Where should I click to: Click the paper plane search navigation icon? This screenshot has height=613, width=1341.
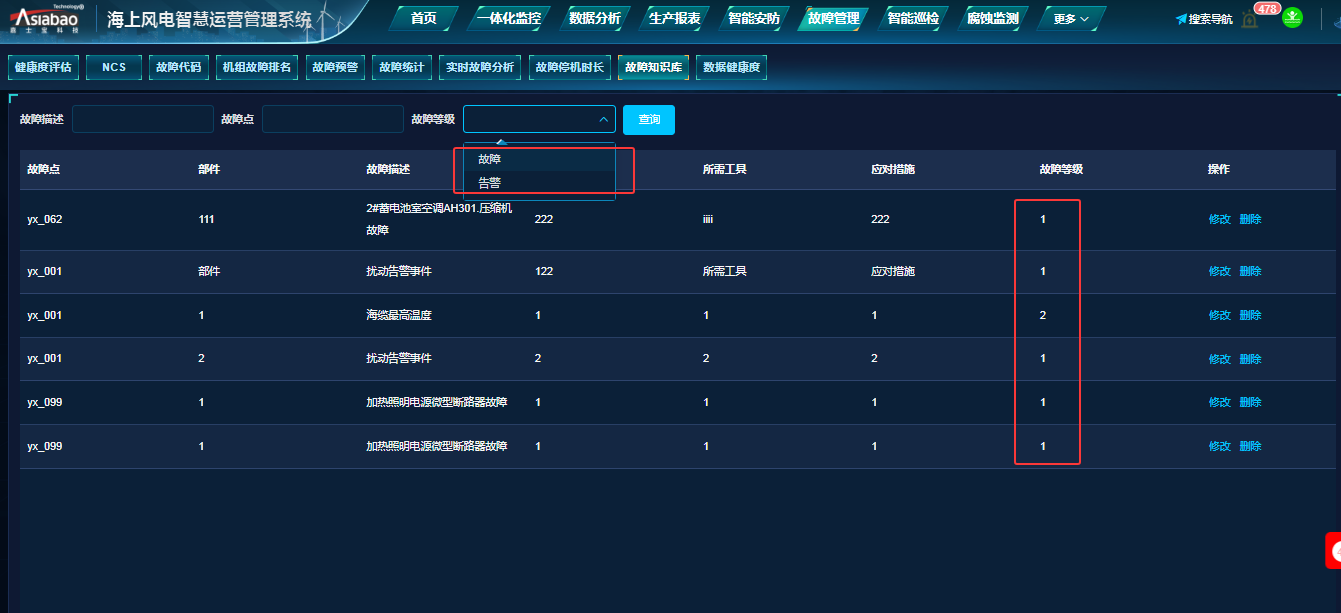1181,19
